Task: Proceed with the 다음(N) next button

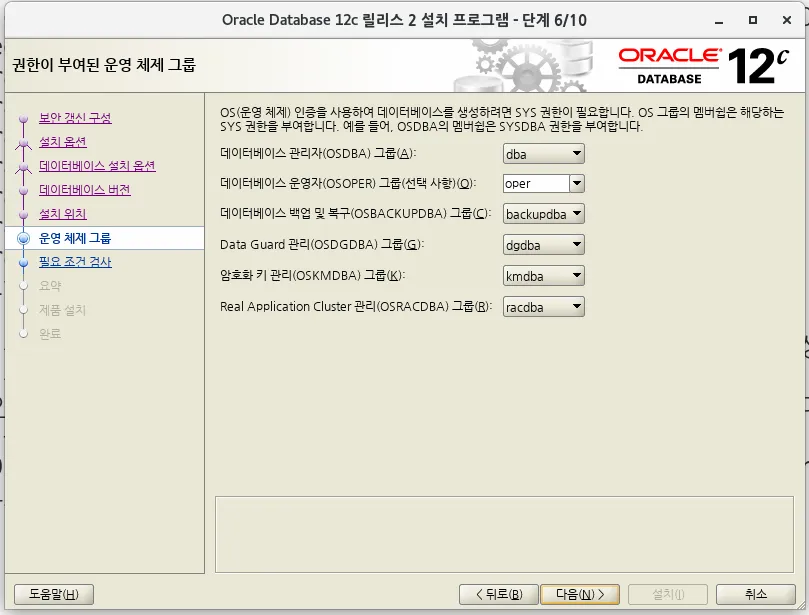Action: (580, 594)
